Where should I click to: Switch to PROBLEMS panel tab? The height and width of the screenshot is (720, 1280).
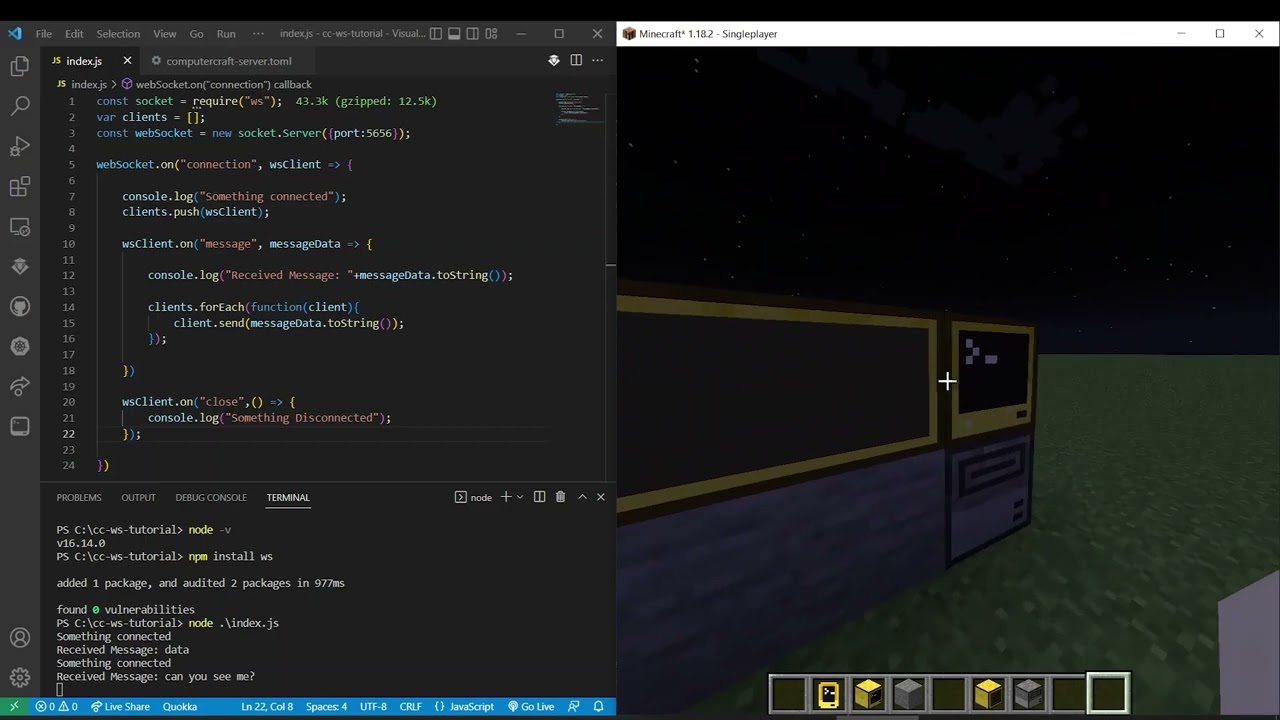click(79, 497)
